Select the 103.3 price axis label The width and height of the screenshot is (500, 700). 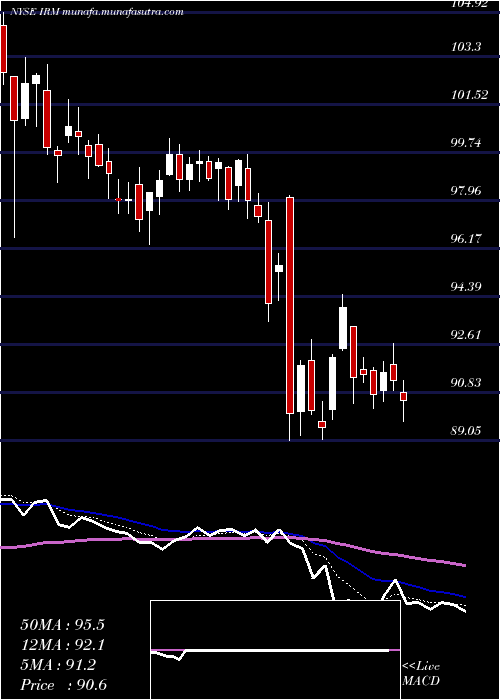(x=465, y=46)
